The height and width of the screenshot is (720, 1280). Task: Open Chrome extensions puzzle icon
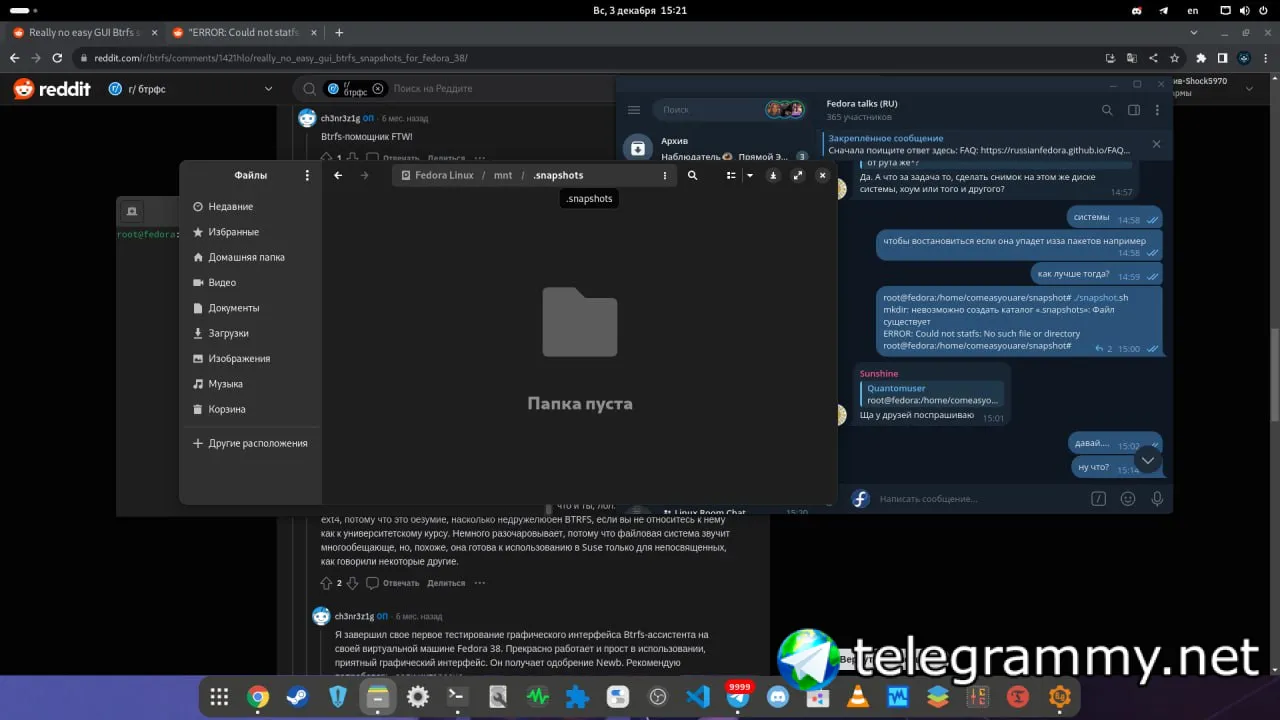(1201, 58)
